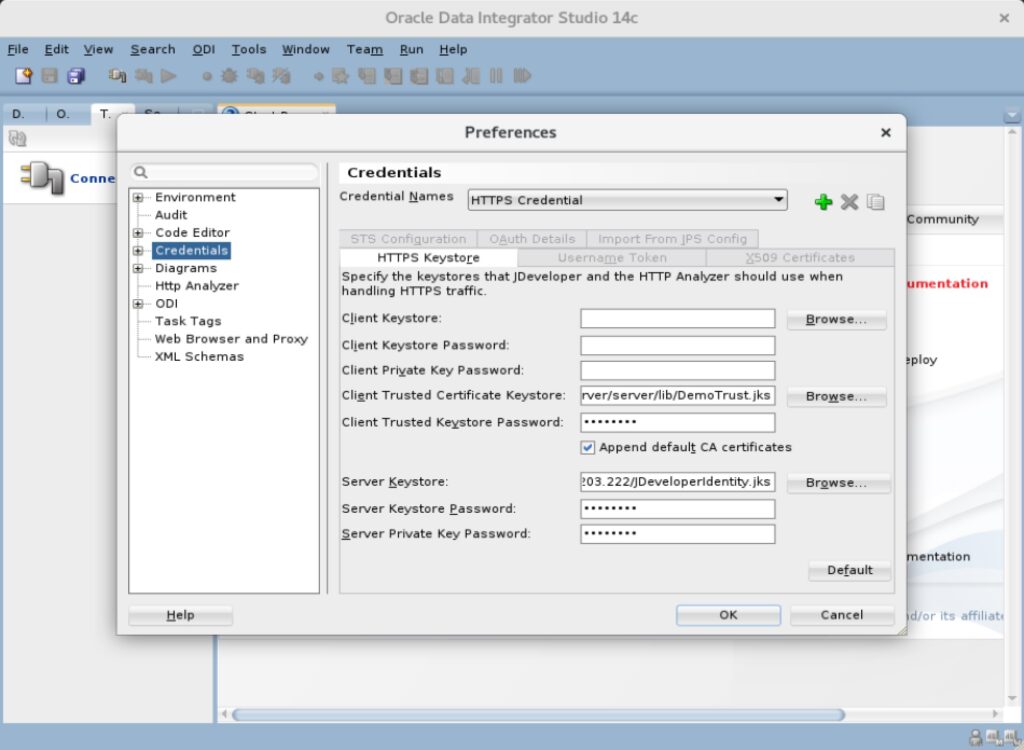Toggle Append default CA certificates checkbox

click(x=587, y=448)
